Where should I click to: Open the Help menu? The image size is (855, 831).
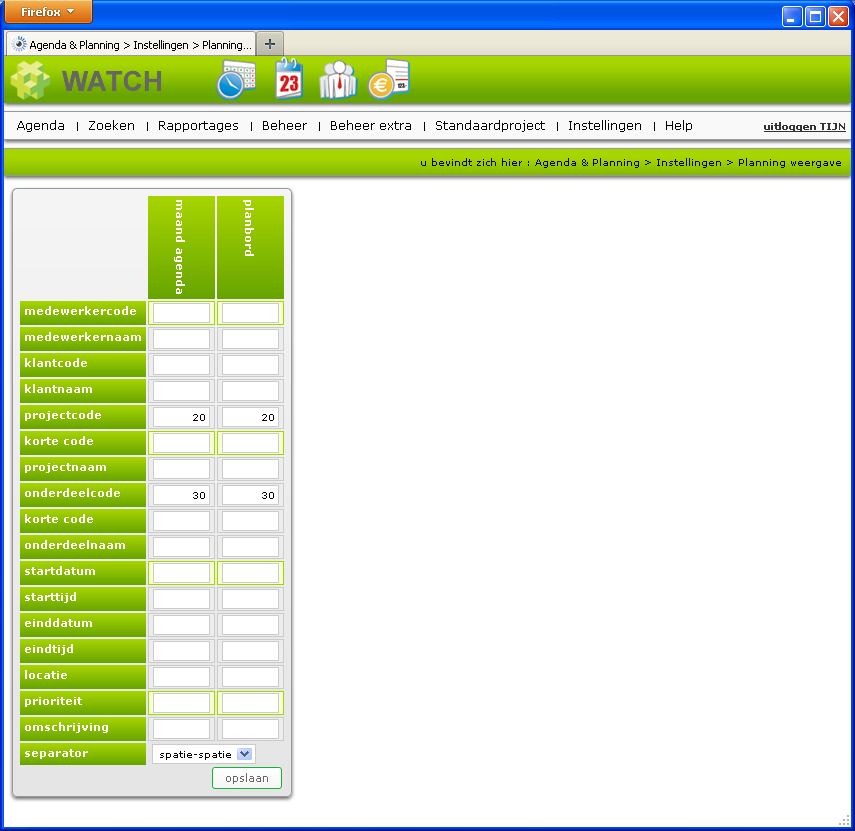[678, 126]
